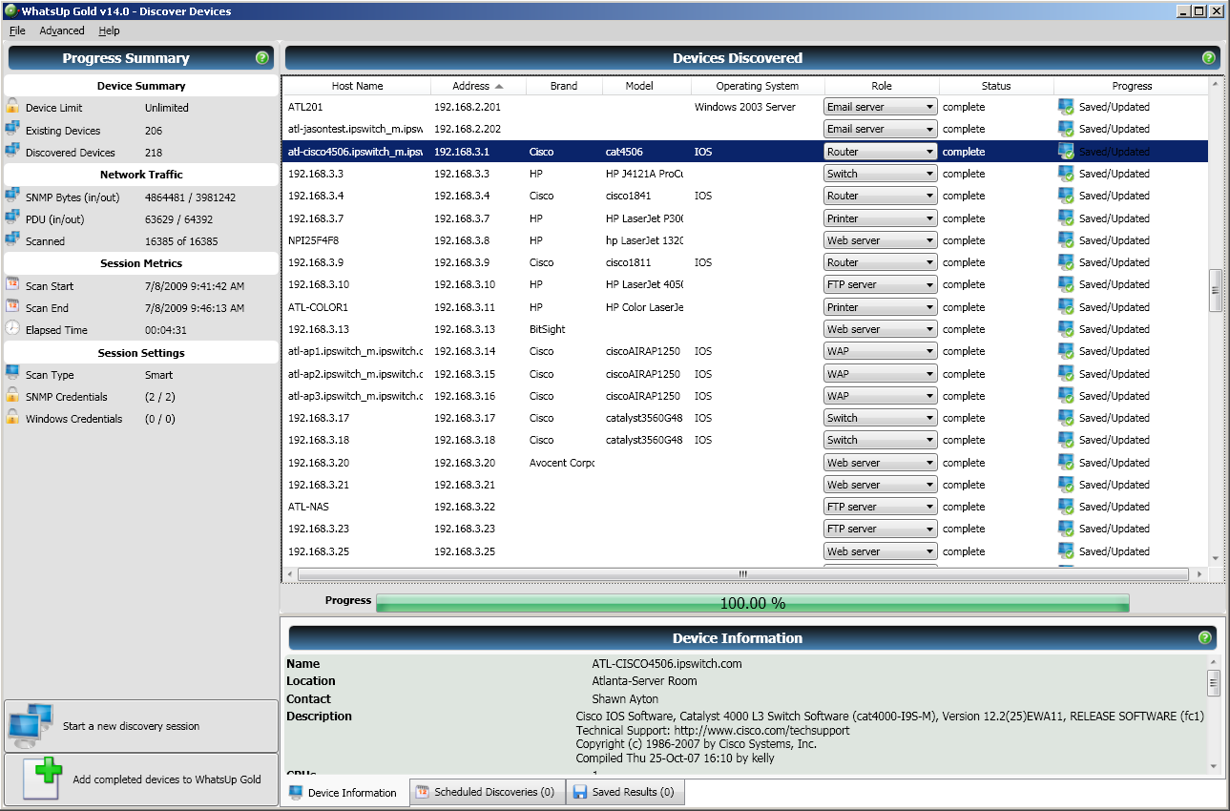The height and width of the screenshot is (811, 1230).
Task: Click Saved/Updated icon for ATL-NAS row
Action: [x=1066, y=507]
